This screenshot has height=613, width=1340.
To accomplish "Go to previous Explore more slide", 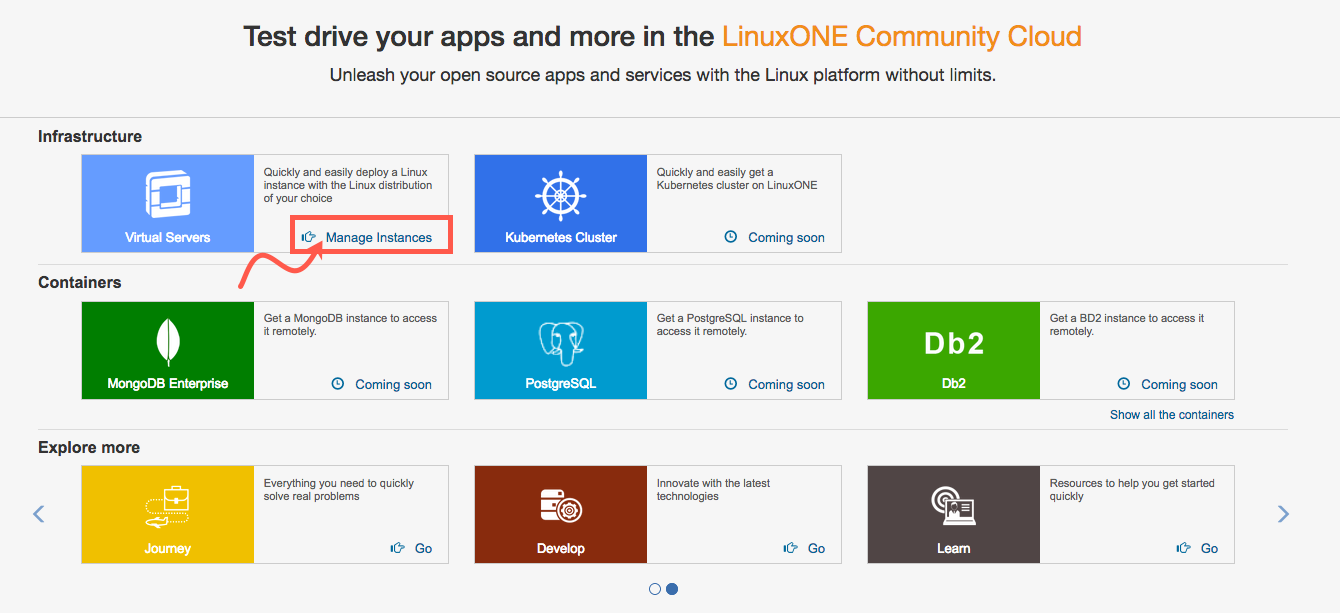I will coord(39,514).
